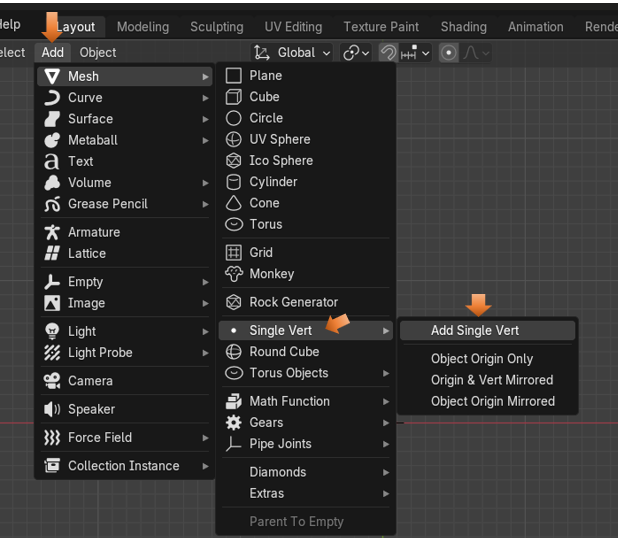The width and height of the screenshot is (618, 539).
Task: Open the proportional editing falloff selector
Action: coord(476,53)
